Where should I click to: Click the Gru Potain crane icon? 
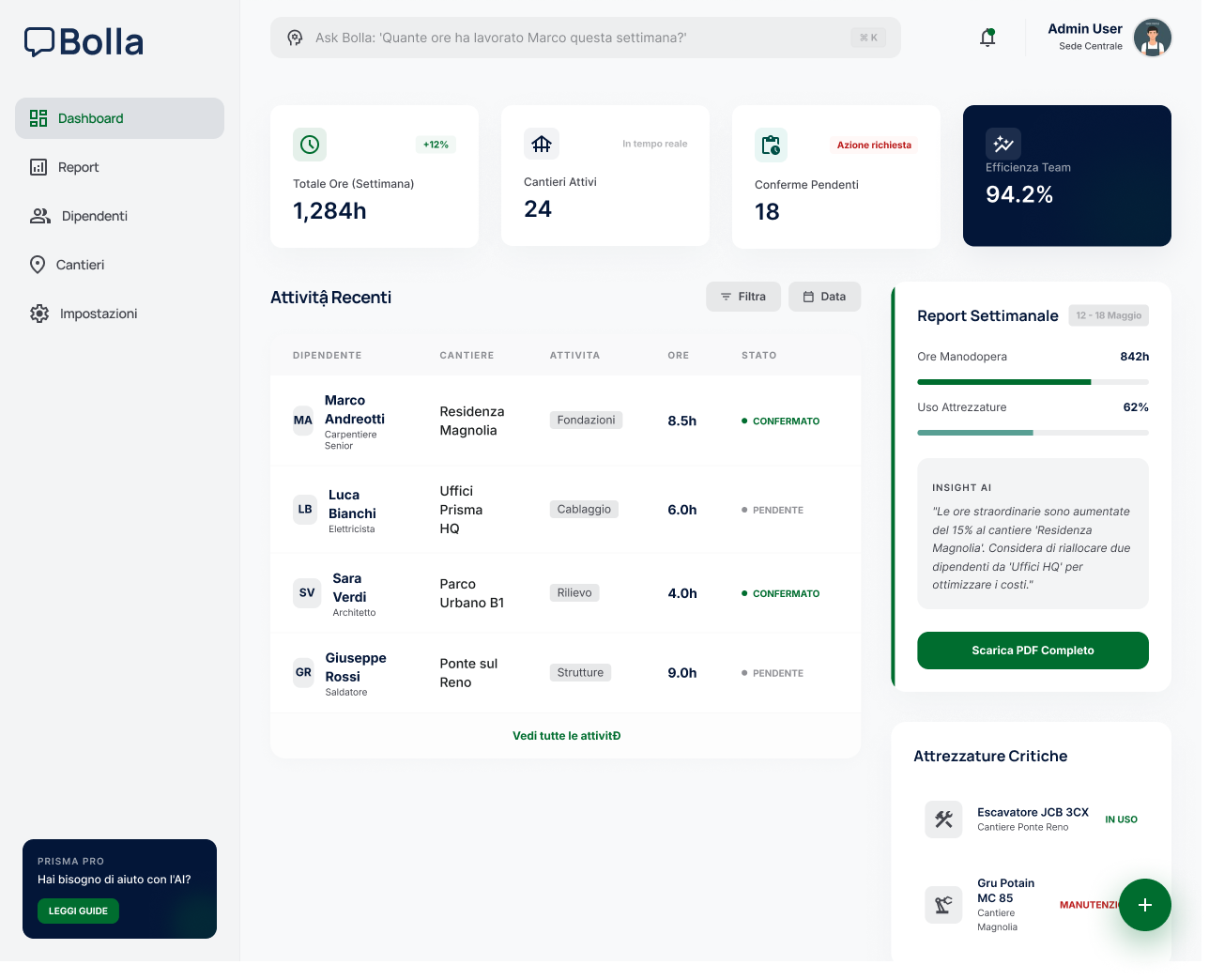point(943,905)
